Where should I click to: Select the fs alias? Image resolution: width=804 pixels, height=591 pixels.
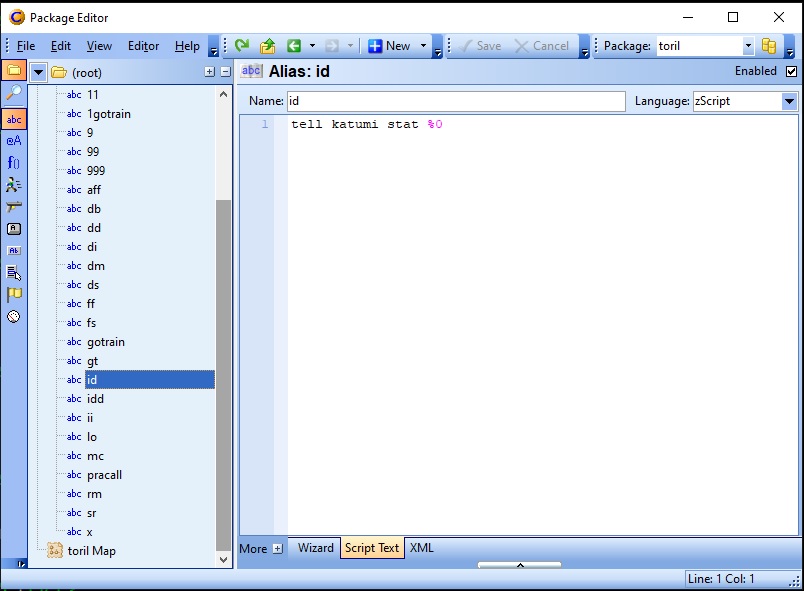[x=91, y=323]
